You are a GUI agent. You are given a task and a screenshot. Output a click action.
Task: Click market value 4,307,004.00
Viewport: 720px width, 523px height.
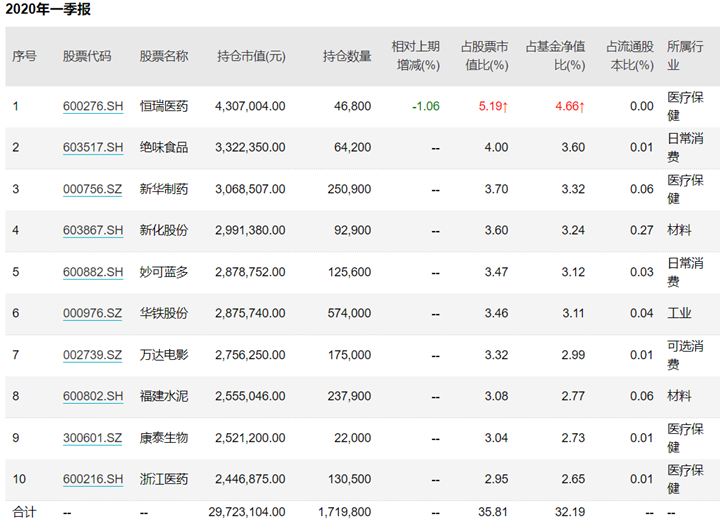pos(250,106)
